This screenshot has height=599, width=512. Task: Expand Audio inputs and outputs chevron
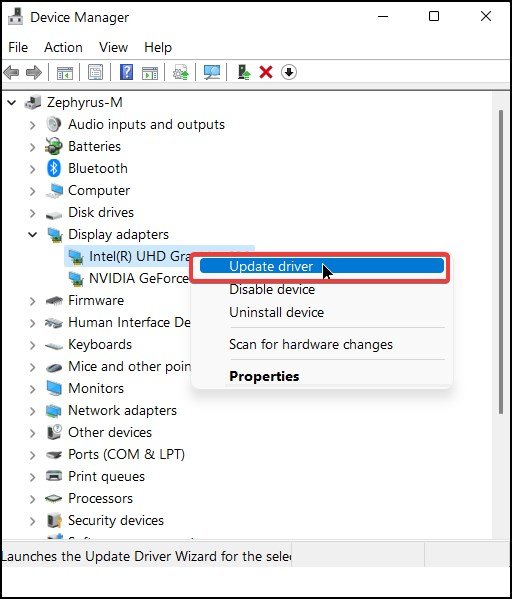[33, 125]
